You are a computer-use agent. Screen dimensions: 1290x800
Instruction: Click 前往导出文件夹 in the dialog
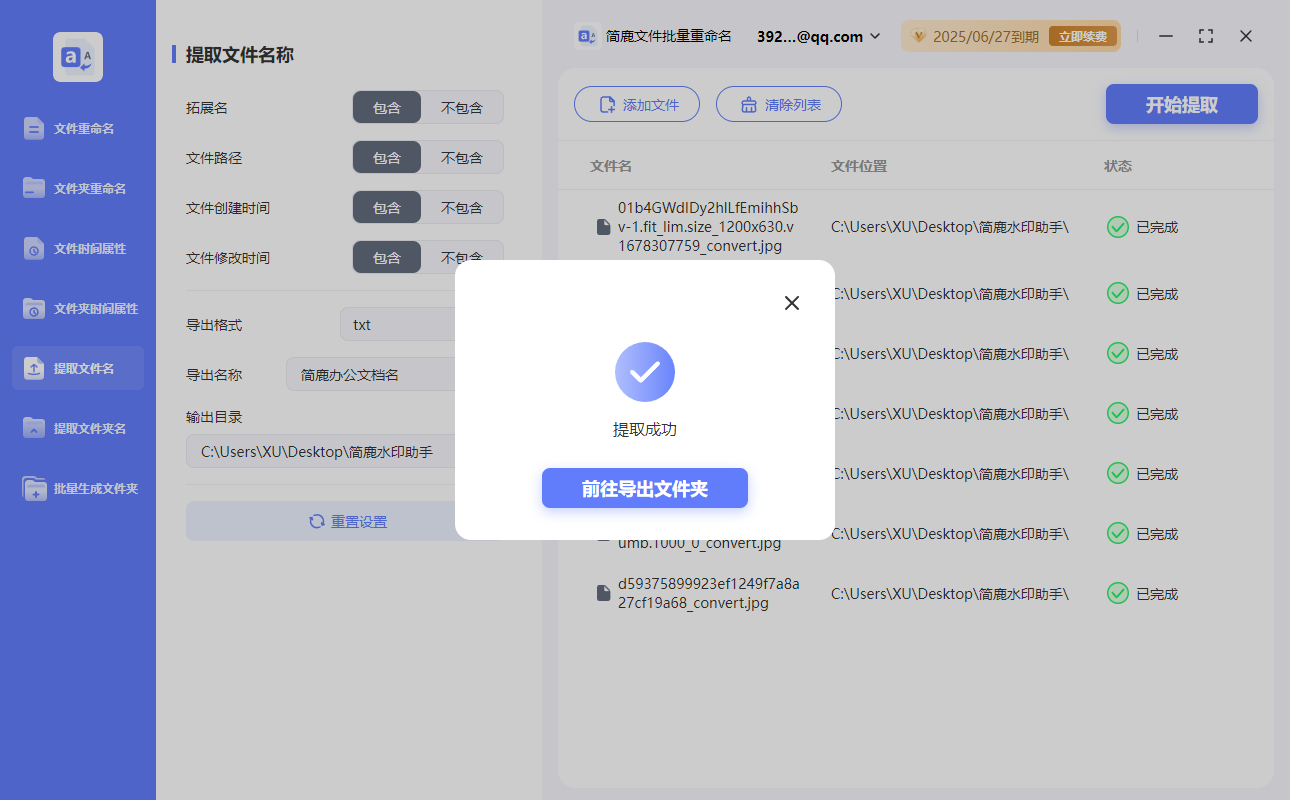[644, 488]
